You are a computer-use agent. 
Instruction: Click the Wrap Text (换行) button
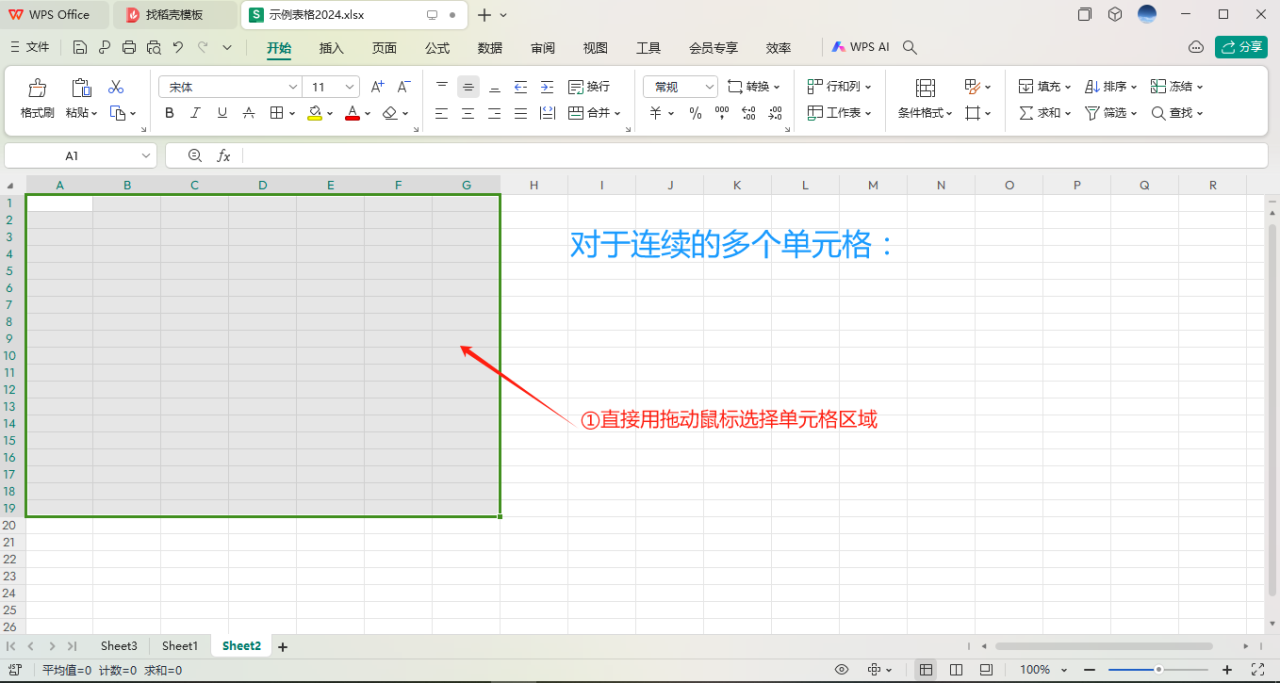pos(589,87)
